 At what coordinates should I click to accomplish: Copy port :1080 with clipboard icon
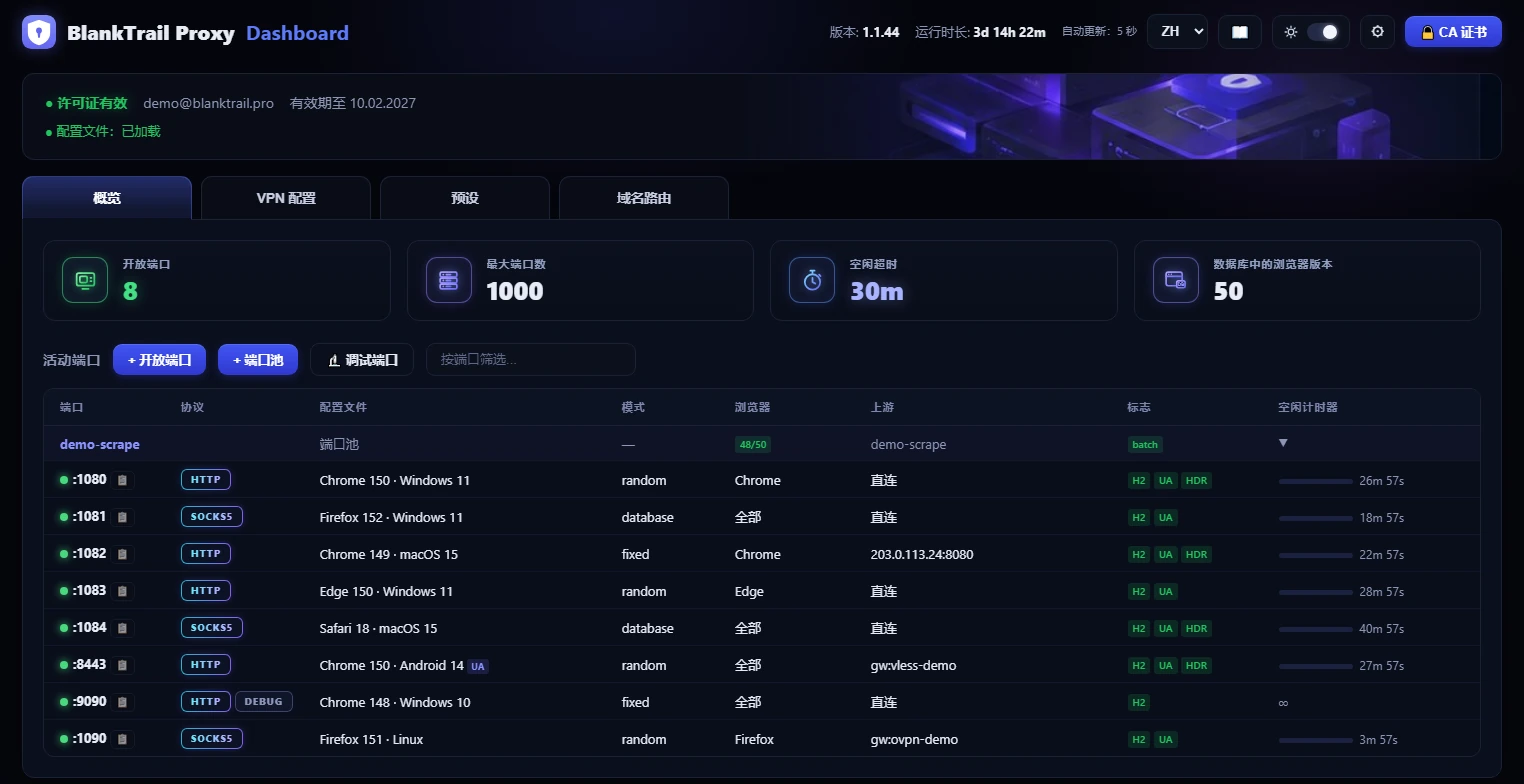click(x=123, y=481)
